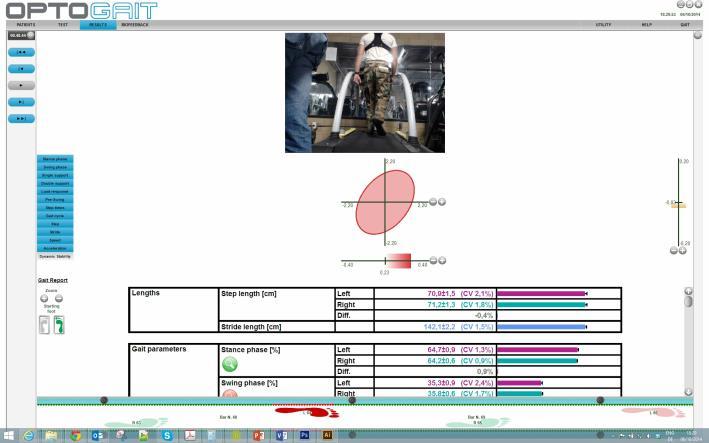Select the Gait cycle parameter button
This screenshot has width=709, height=443.
(55, 216)
